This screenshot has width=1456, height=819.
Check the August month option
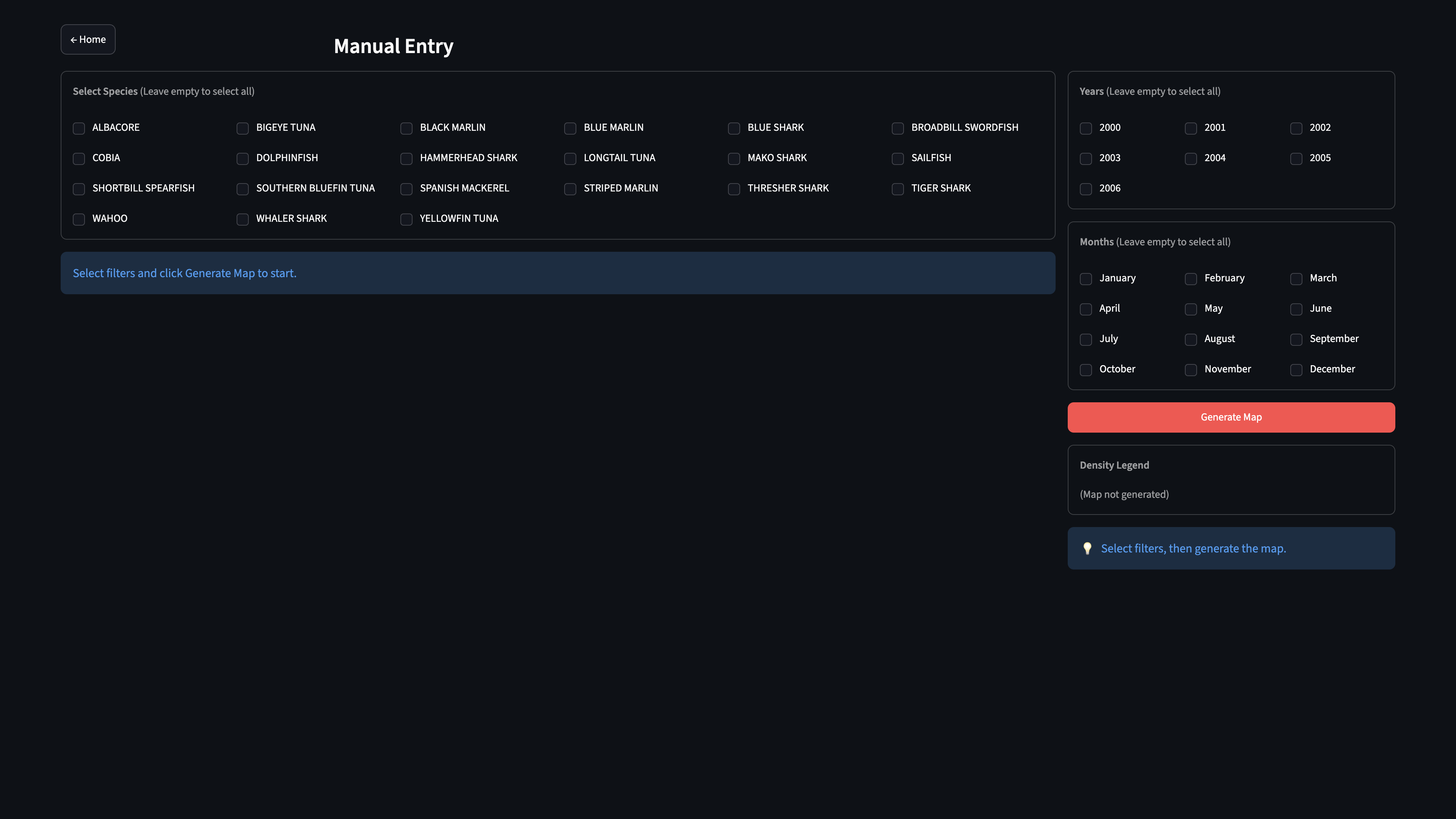pyautogui.click(x=1191, y=339)
